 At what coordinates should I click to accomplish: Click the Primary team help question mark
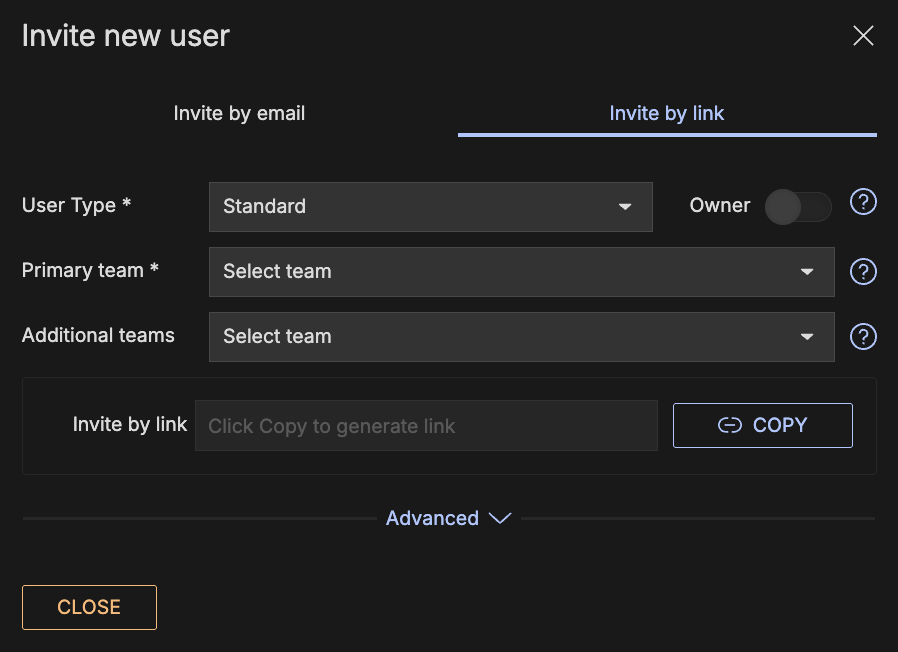click(x=863, y=272)
